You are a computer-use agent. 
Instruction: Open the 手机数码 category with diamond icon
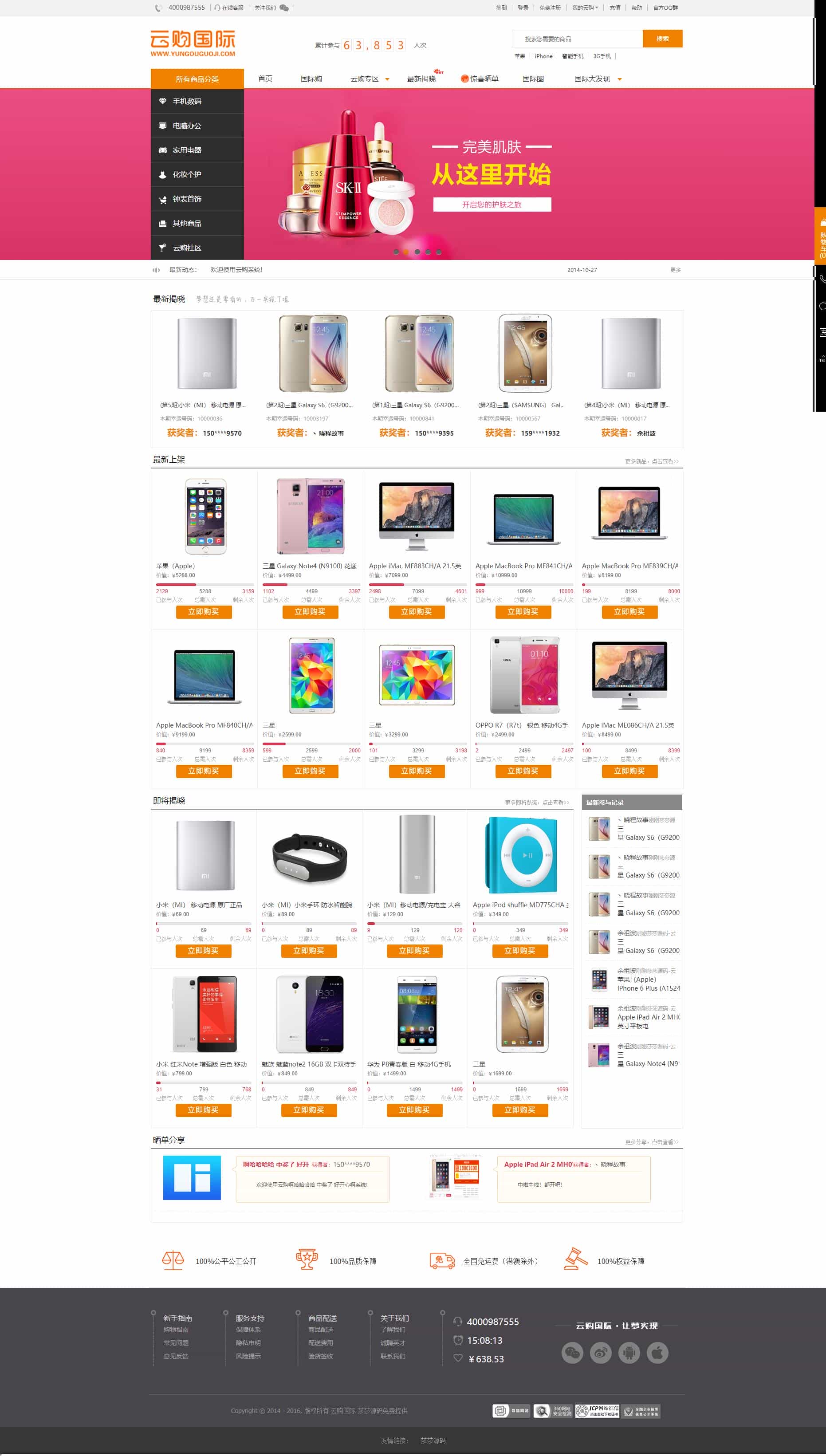point(197,101)
